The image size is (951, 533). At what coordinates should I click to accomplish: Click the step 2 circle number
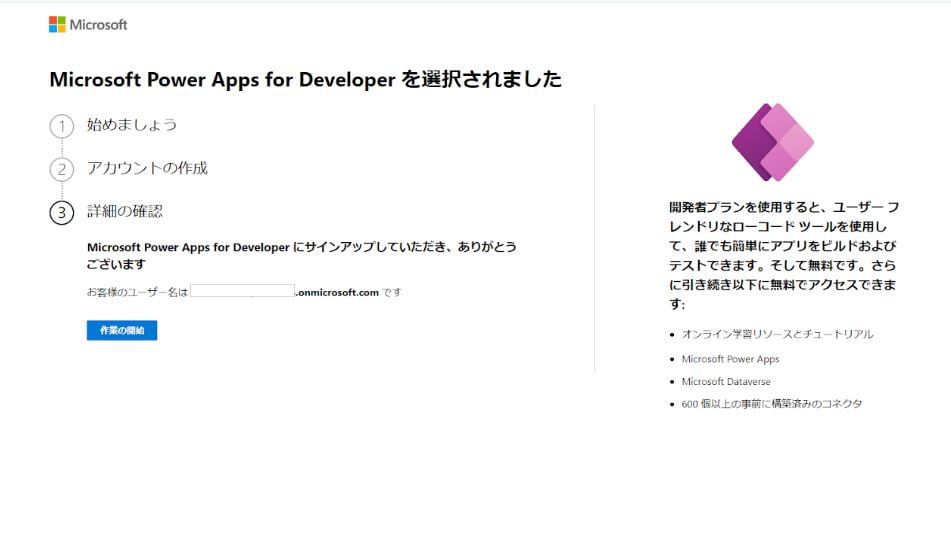click(61, 169)
